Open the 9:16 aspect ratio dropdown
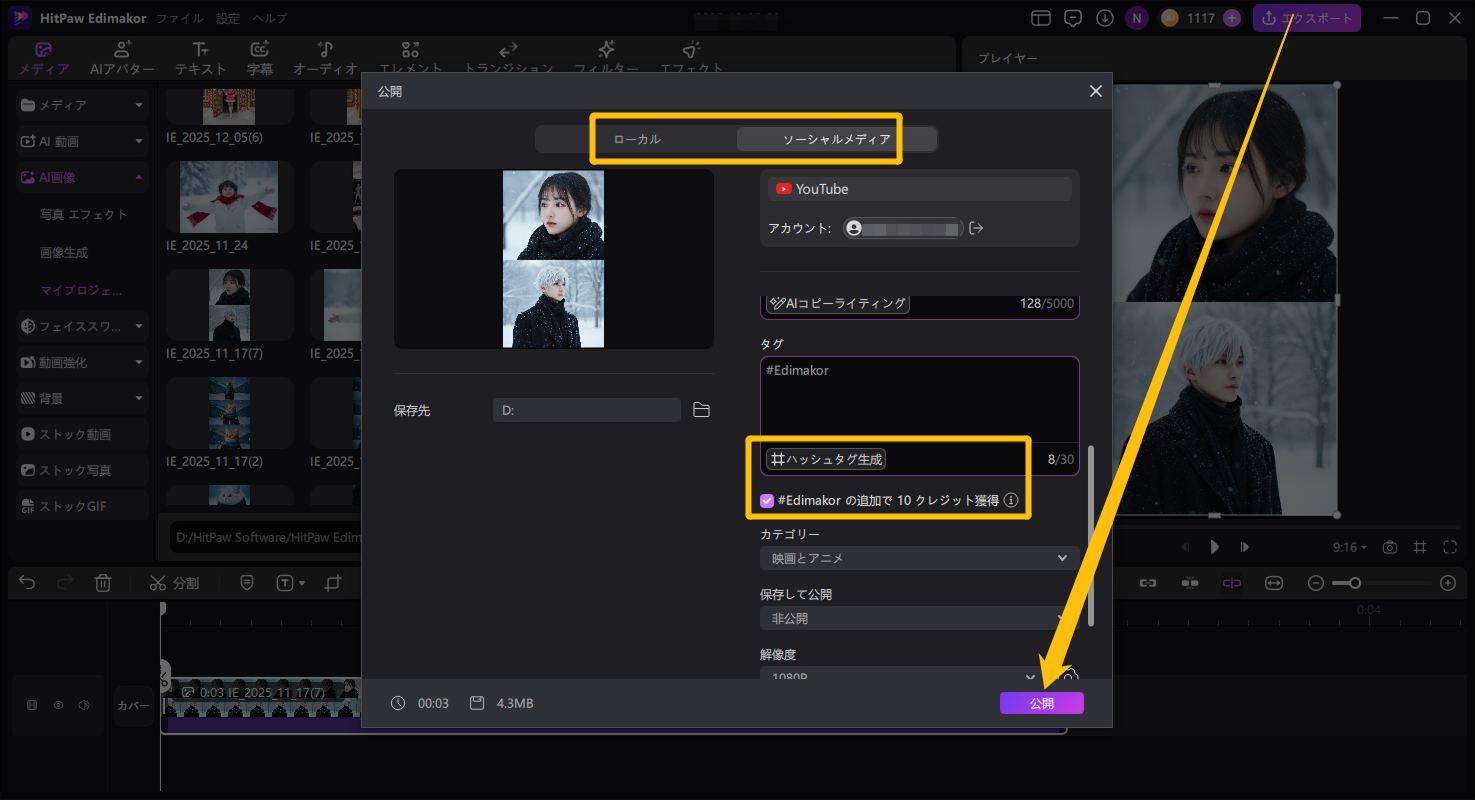1475x800 pixels. tap(1350, 547)
